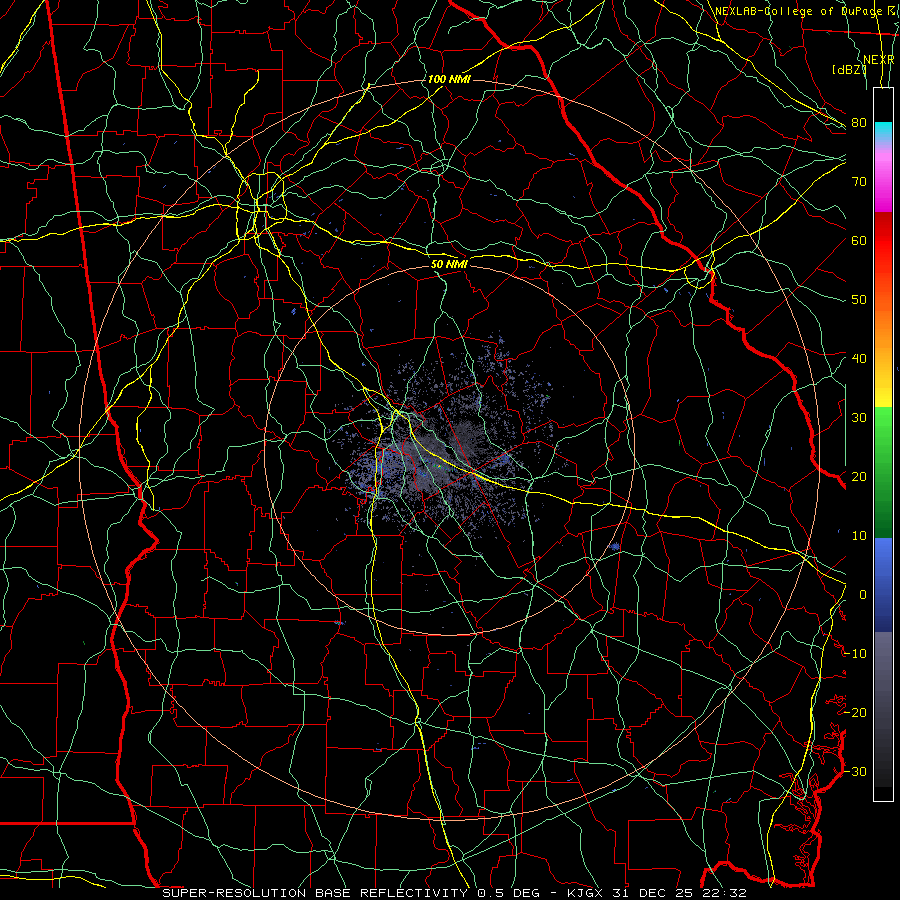Screen dimensions: 900x900
Task: Click the 100 NMI range ring label
Action: tap(449, 79)
